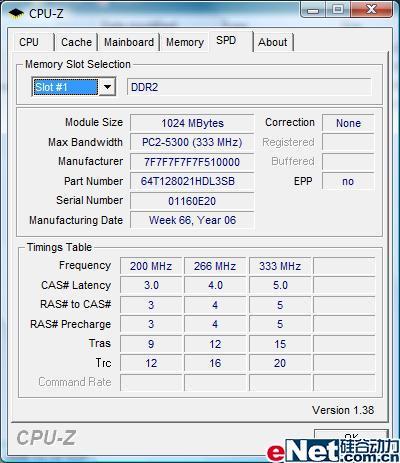Select the PC2-5300 (333 MHz) bandwidth value
The height and width of the screenshot is (463, 400).
[x=192, y=143]
